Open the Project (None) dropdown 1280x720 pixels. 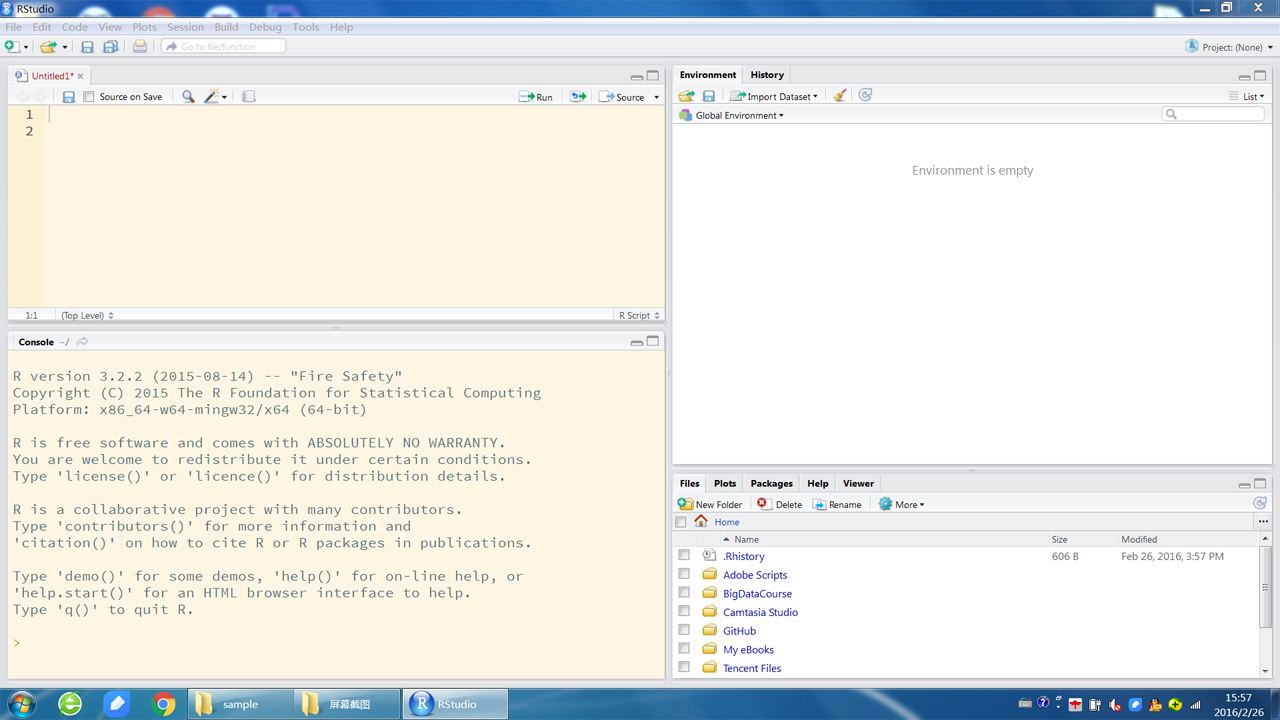tap(1229, 47)
